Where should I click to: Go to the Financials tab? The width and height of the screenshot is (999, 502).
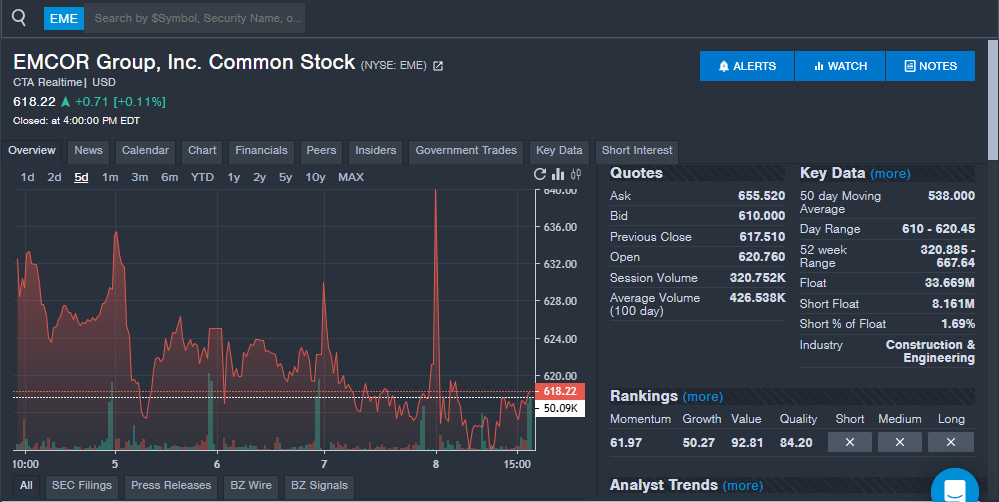click(261, 150)
